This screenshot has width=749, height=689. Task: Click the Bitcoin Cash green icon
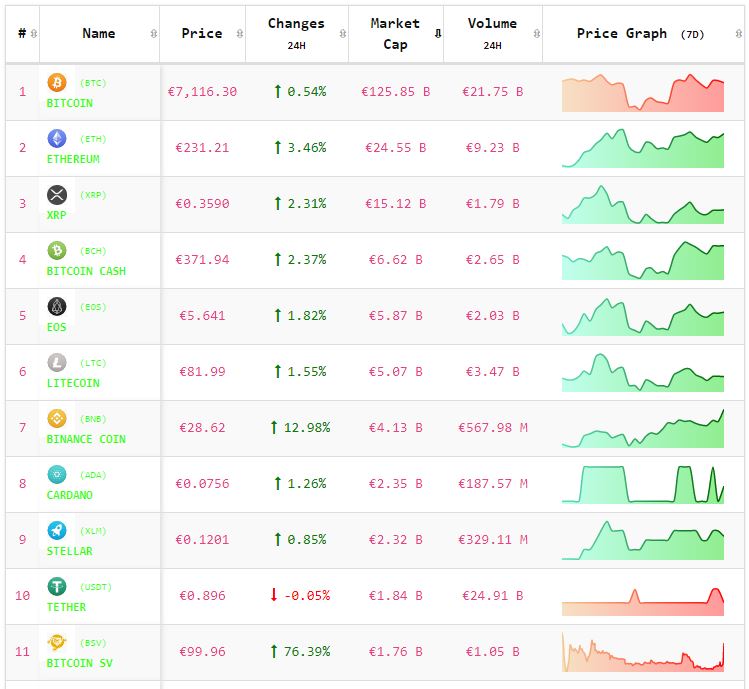pos(57,251)
